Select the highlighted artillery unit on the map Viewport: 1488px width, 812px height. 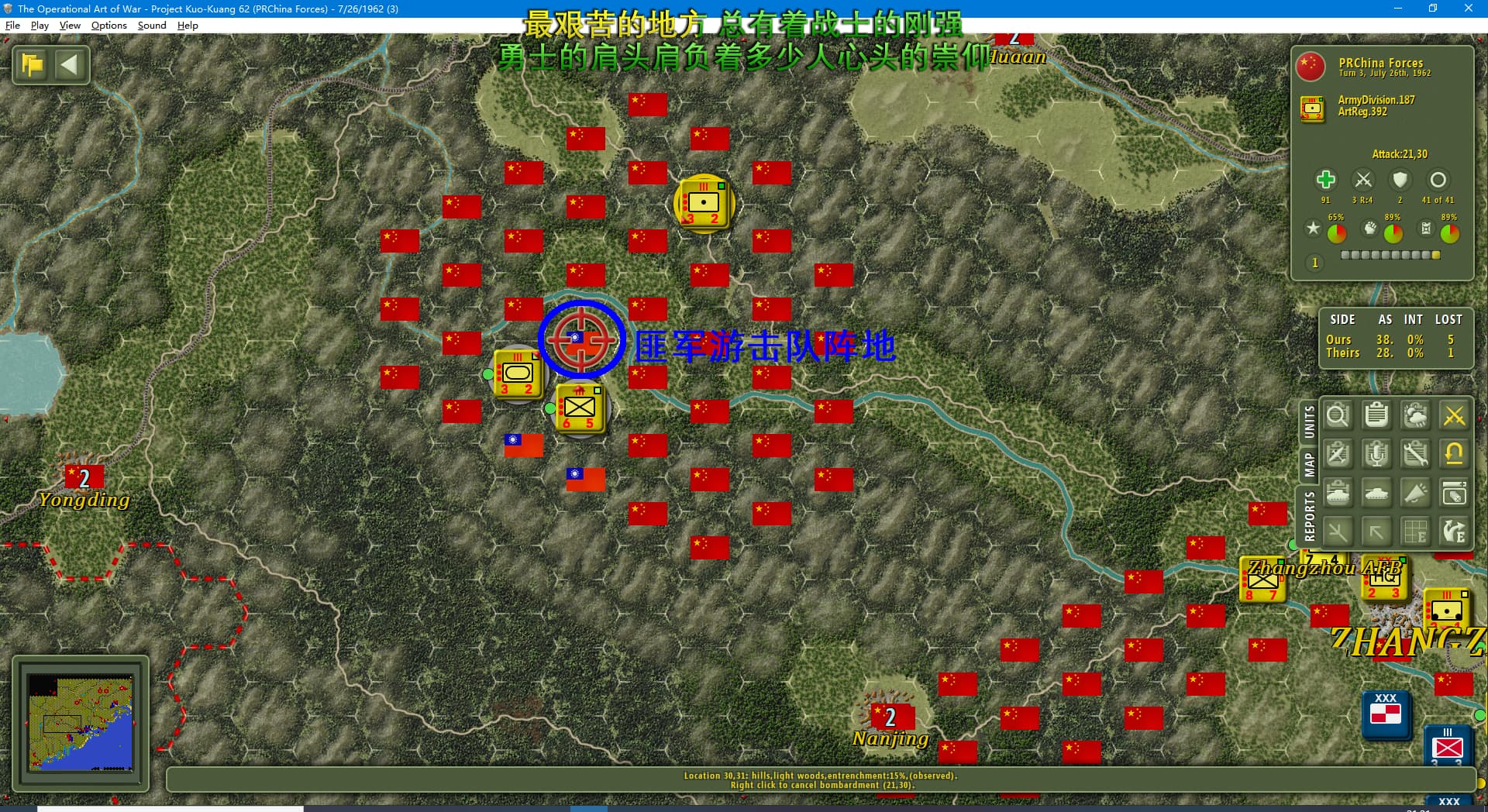point(704,204)
